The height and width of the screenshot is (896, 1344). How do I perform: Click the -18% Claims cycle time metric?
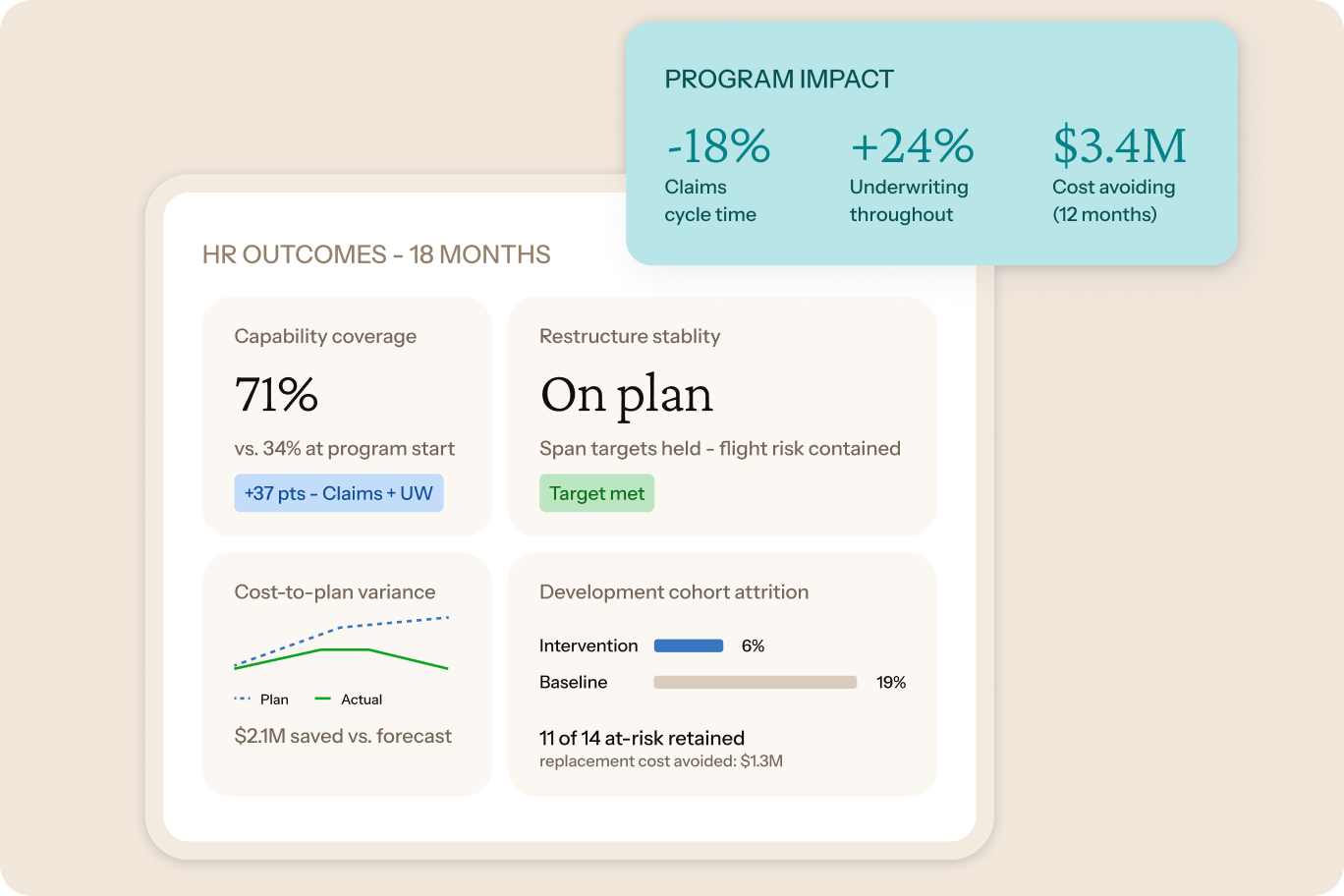click(x=717, y=174)
